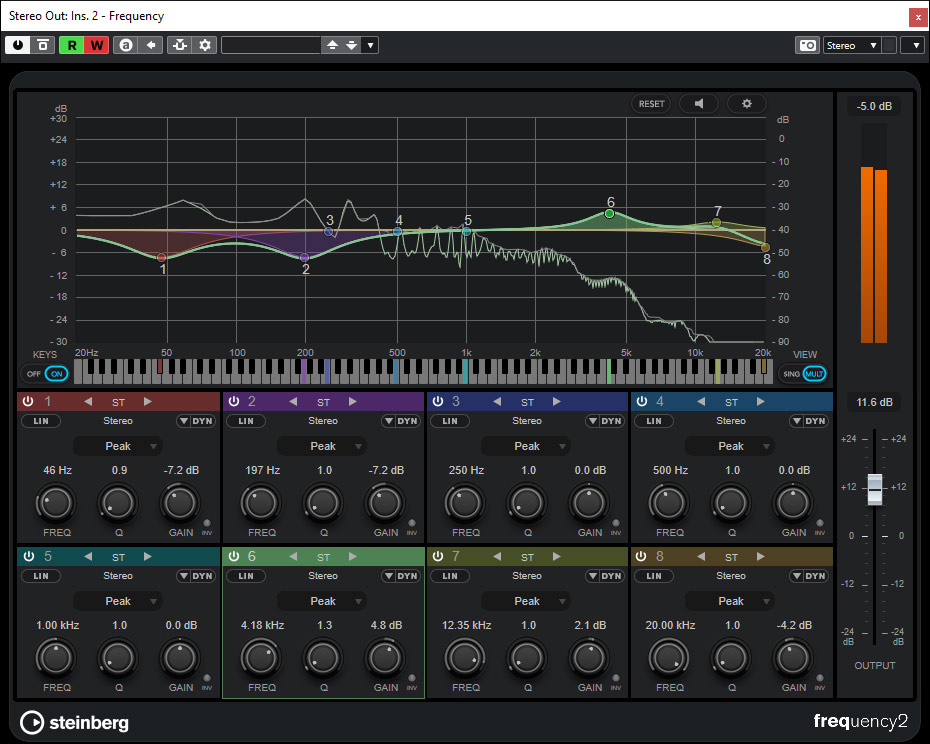930x744 pixels.
Task: Click the left arrow icon in band 1 header
Action: tap(87, 402)
